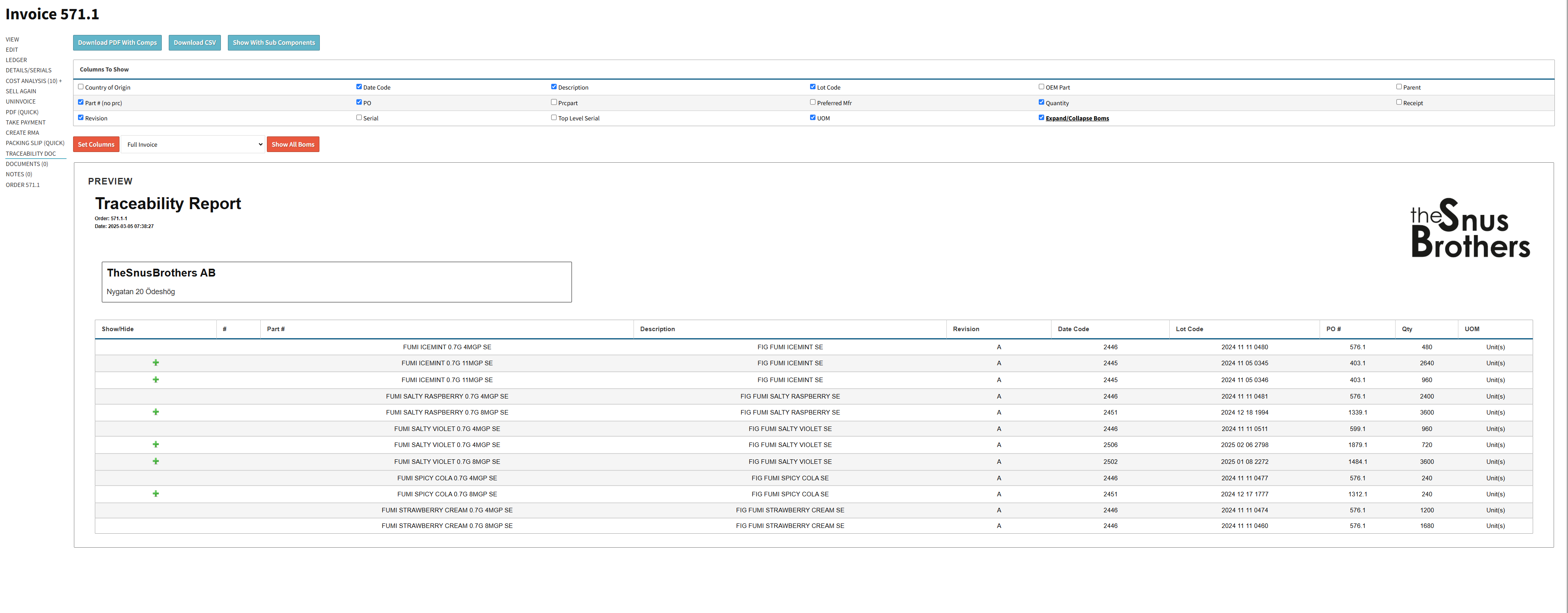Apply selection with Set Columns button
1568x613 pixels.
[96, 144]
